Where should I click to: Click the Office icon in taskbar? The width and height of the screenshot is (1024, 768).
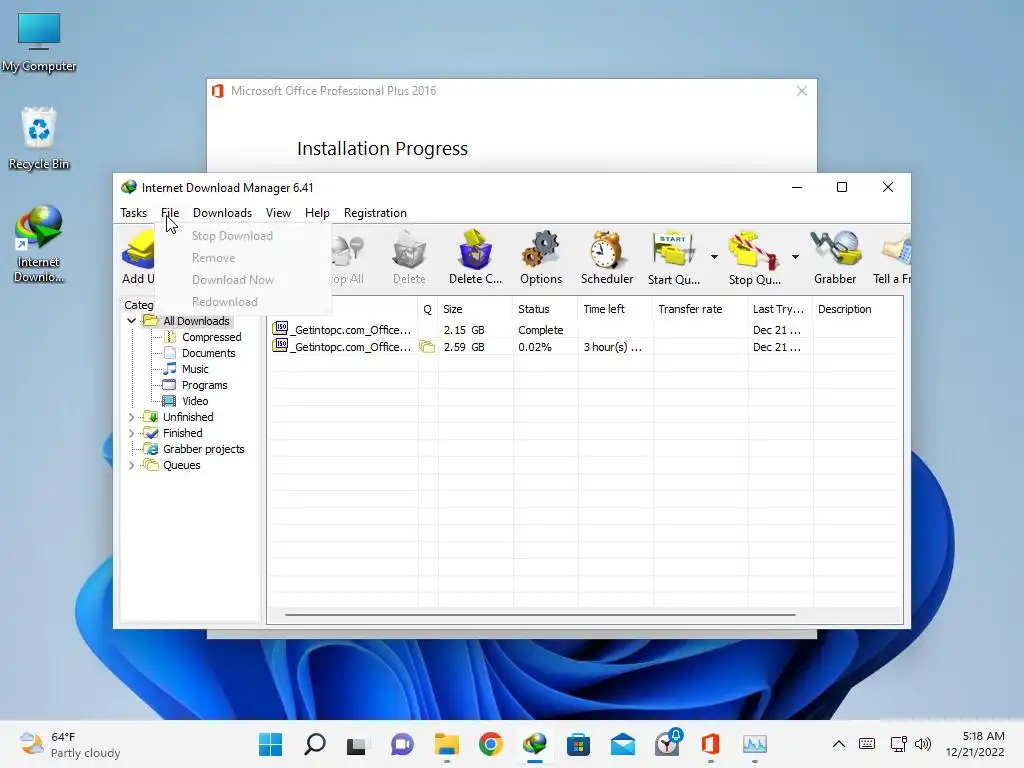click(x=711, y=744)
